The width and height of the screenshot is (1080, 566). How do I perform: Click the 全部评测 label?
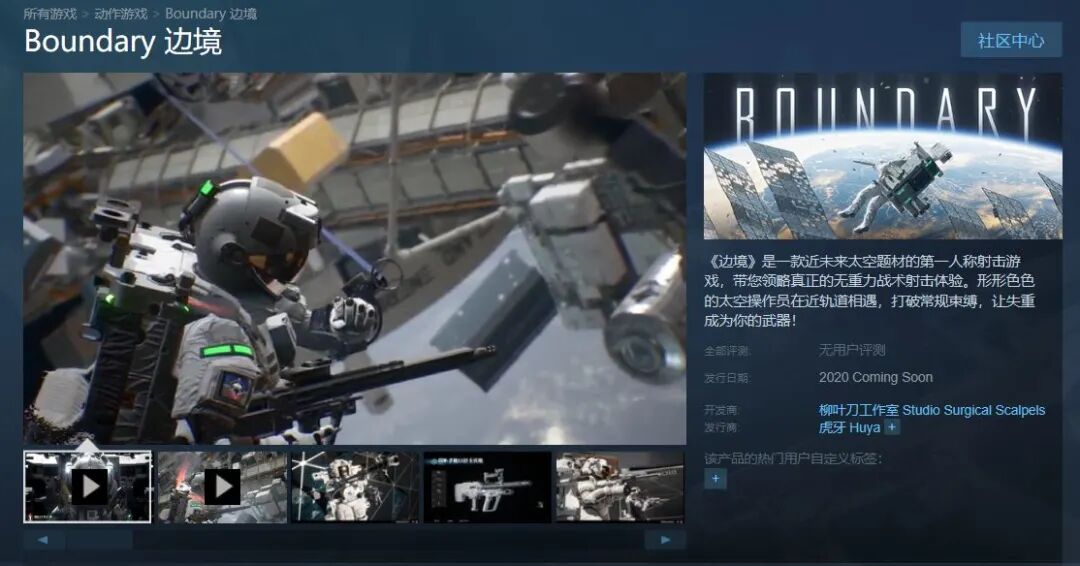point(727,351)
